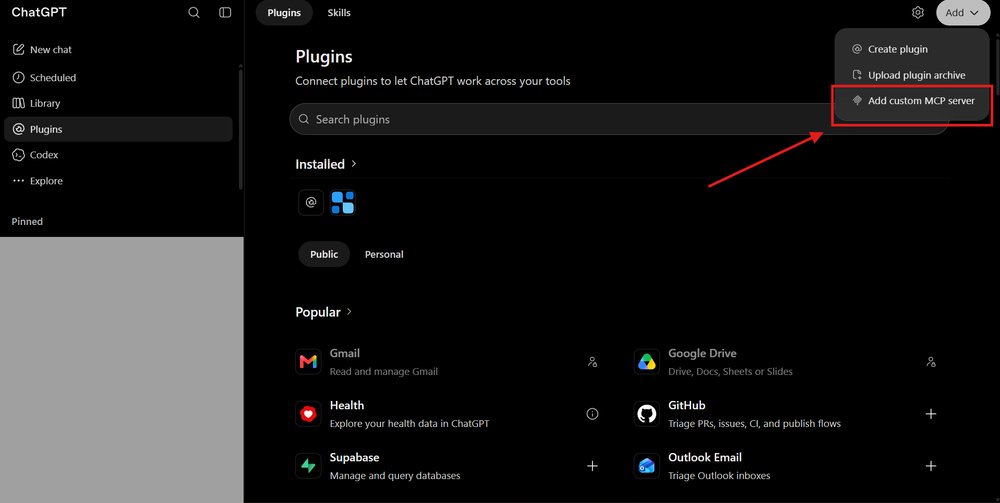Open the Supabase plugin icon
Image resolution: width=1000 pixels, height=503 pixels.
click(x=309, y=466)
